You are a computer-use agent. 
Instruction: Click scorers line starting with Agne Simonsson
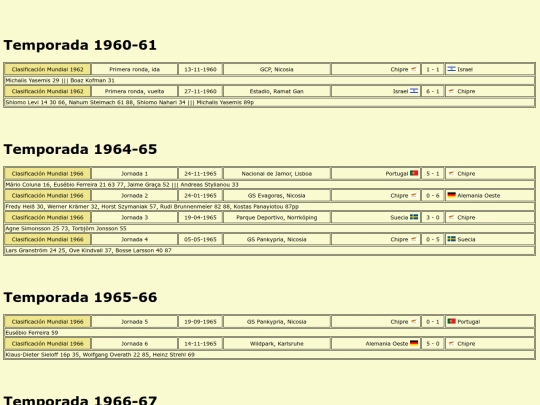pos(269,228)
